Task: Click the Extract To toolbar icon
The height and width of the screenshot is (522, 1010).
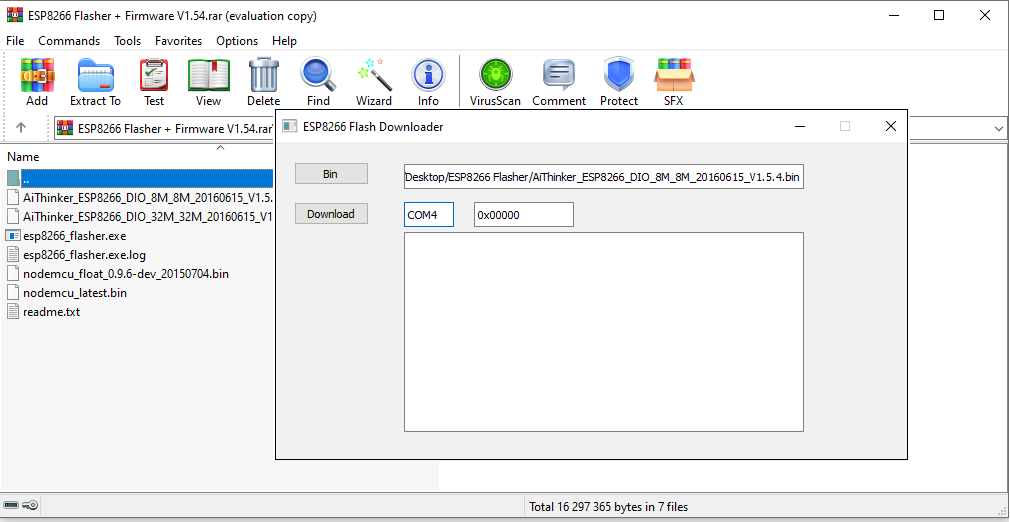Action: tap(95, 75)
